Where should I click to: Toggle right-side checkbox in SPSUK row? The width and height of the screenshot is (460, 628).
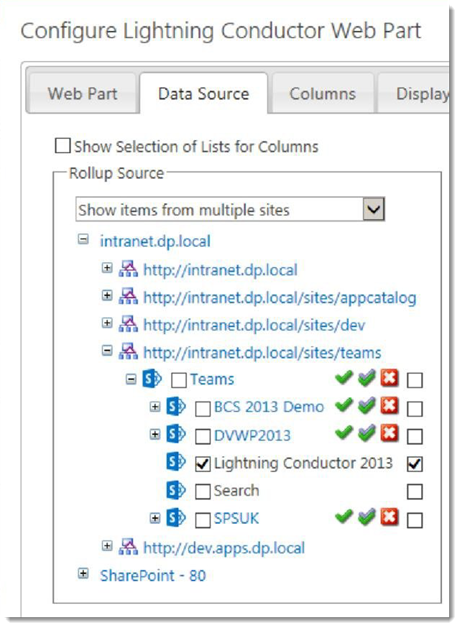(x=414, y=520)
